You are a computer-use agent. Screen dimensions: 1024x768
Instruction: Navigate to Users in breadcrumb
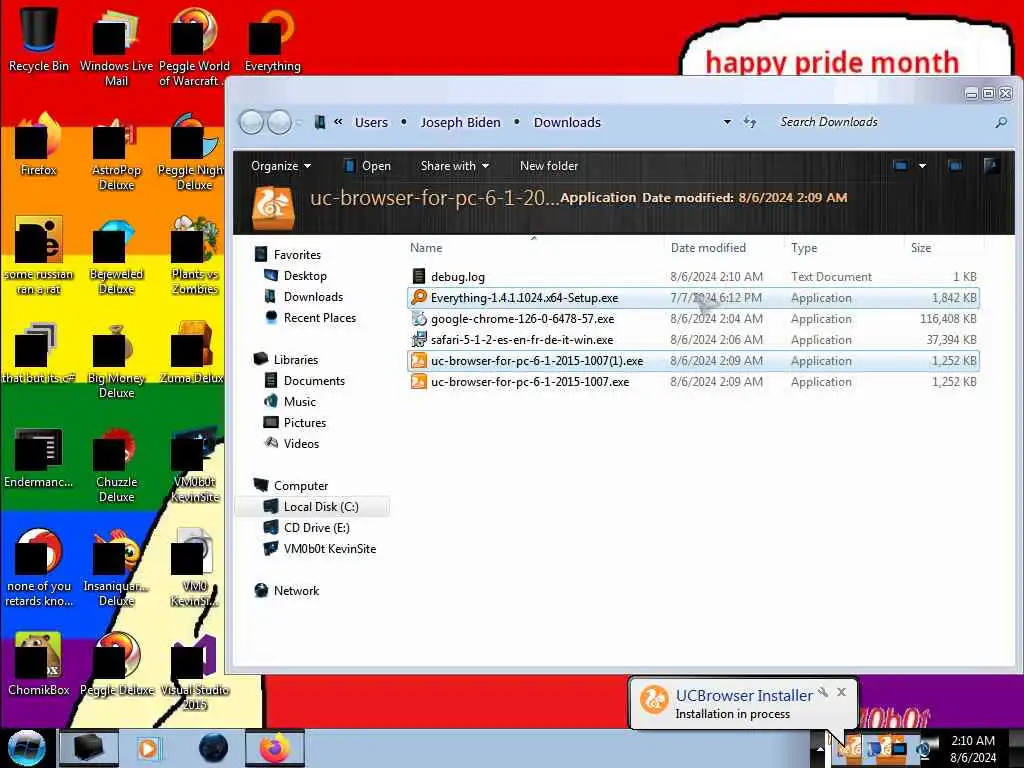coord(371,122)
